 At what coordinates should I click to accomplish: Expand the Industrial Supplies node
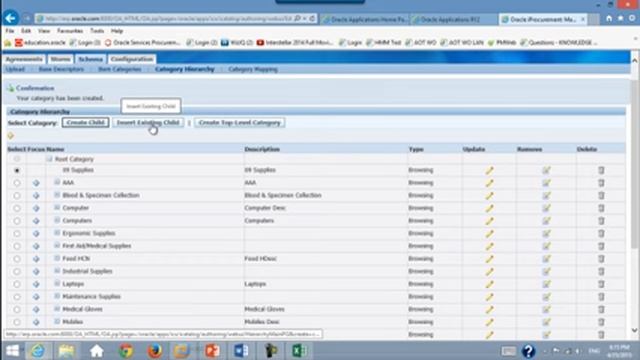click(57, 271)
